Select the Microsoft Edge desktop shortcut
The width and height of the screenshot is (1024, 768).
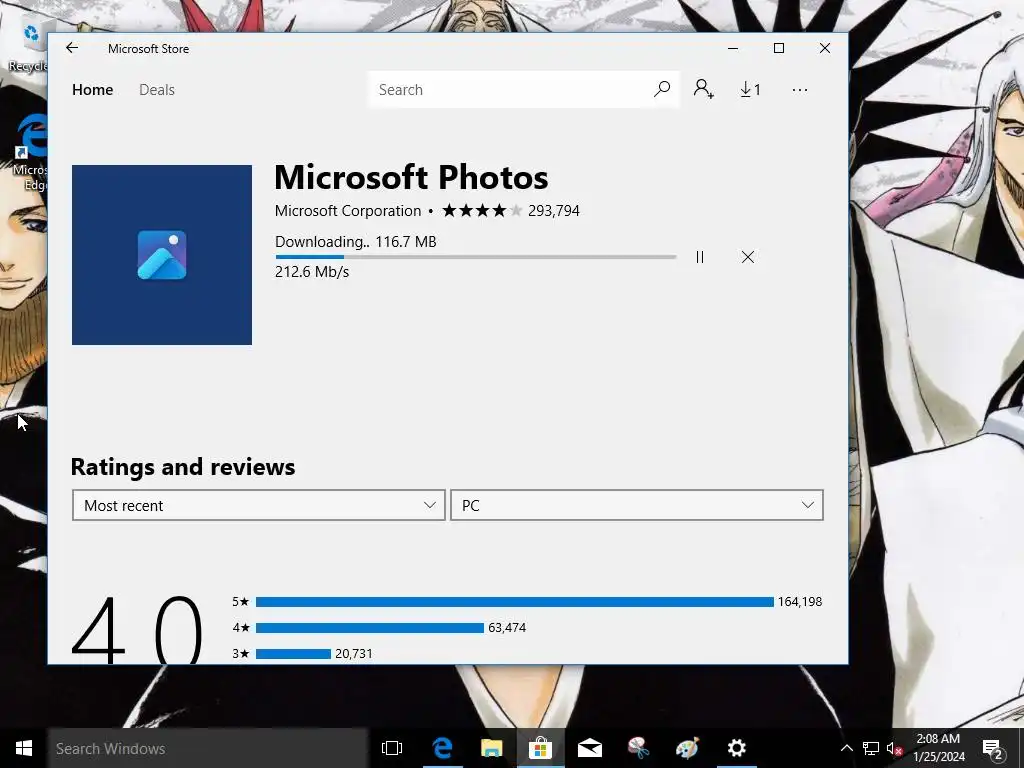click(29, 152)
